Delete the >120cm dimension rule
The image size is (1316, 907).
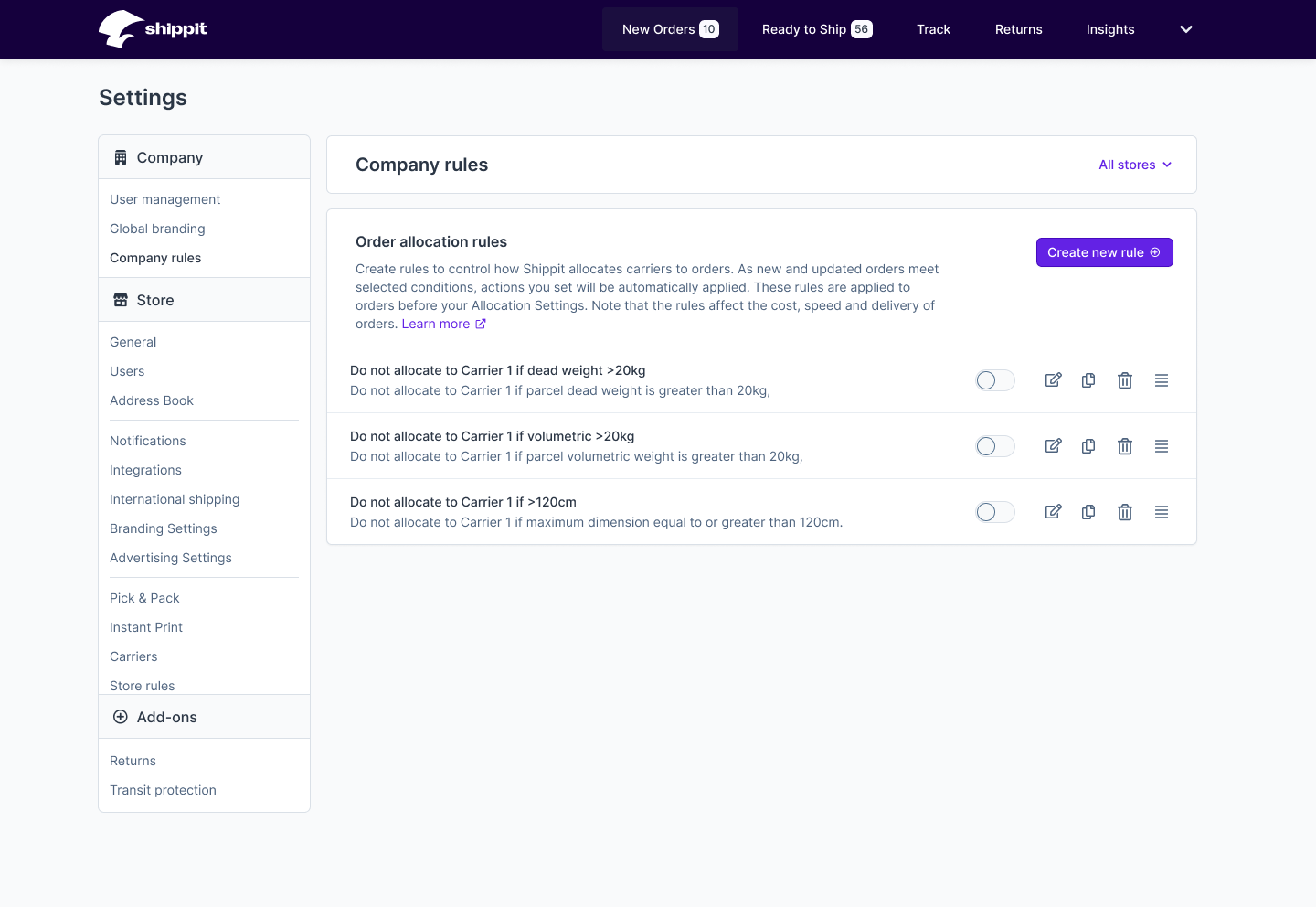[1125, 512]
